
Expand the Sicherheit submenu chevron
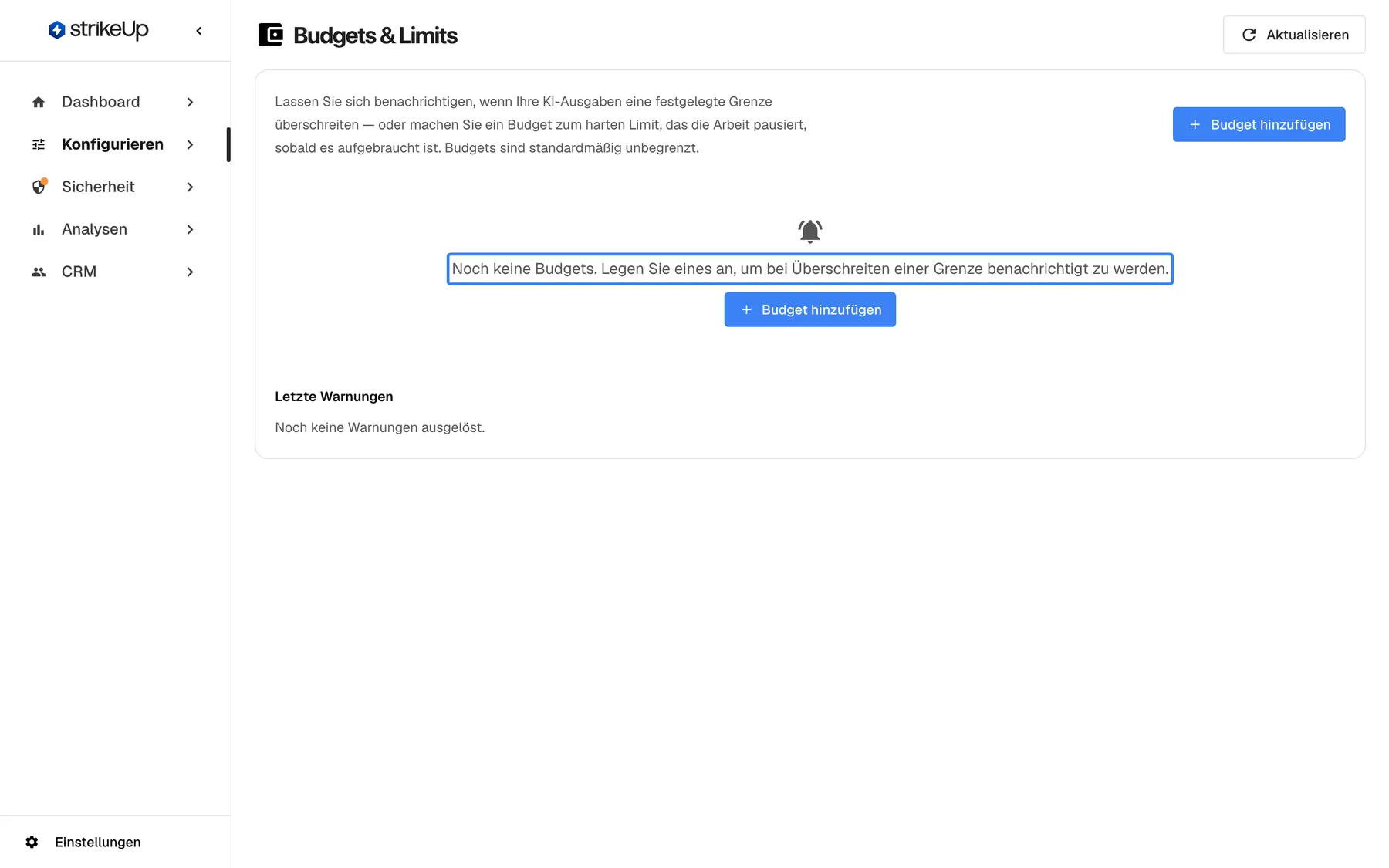pos(190,187)
